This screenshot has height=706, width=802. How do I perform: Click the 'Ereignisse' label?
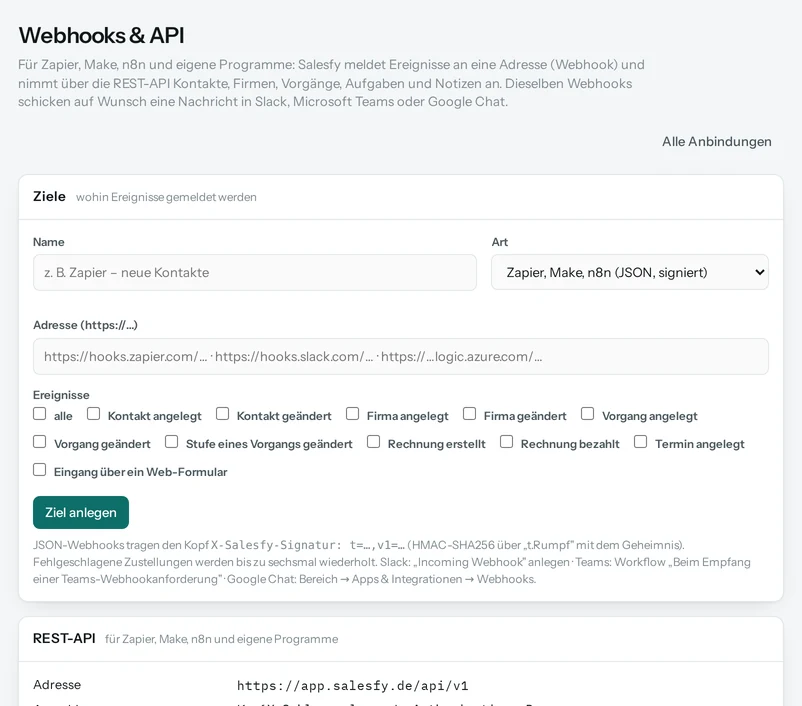(61, 395)
